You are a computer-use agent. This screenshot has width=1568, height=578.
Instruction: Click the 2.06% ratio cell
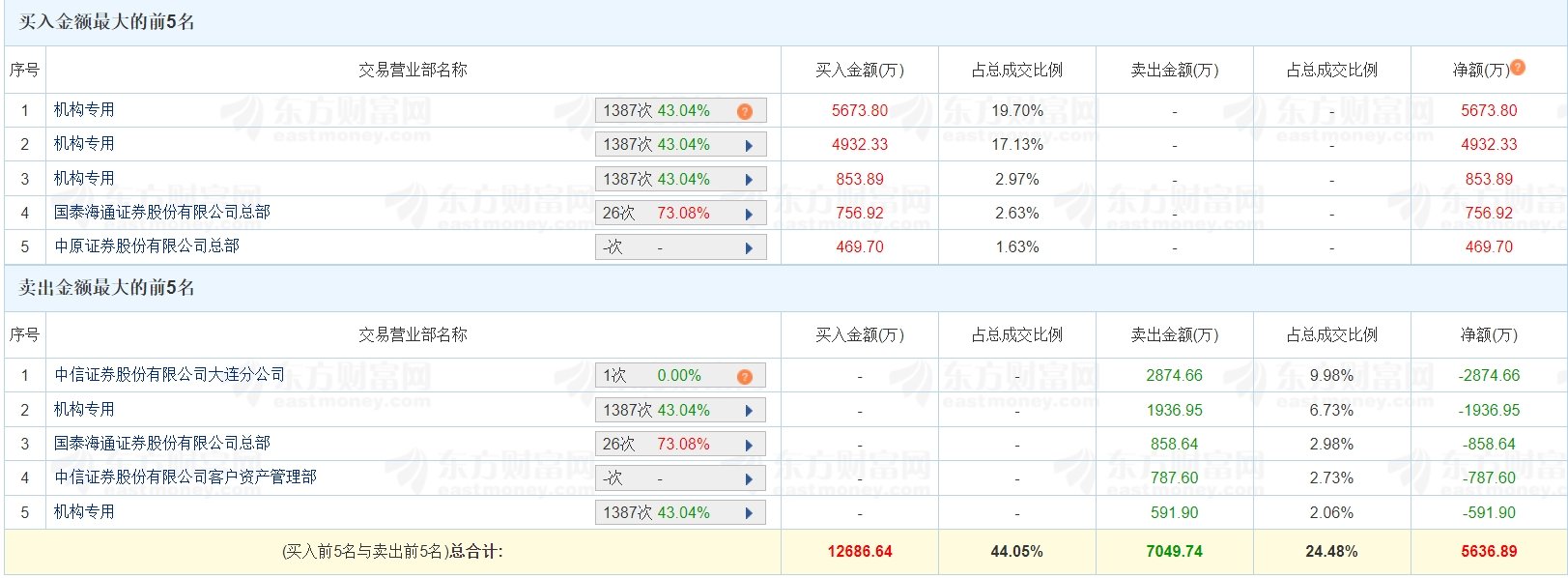coord(1332,512)
